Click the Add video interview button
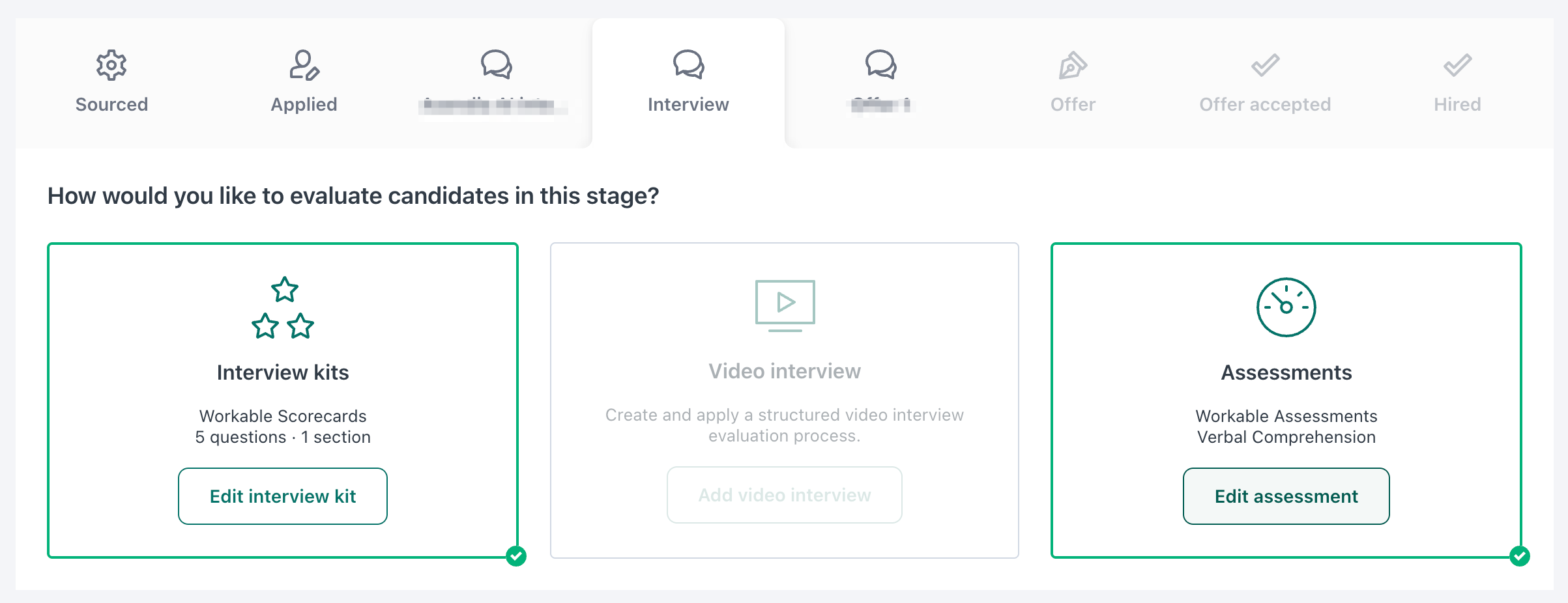The image size is (1568, 603). [785, 495]
